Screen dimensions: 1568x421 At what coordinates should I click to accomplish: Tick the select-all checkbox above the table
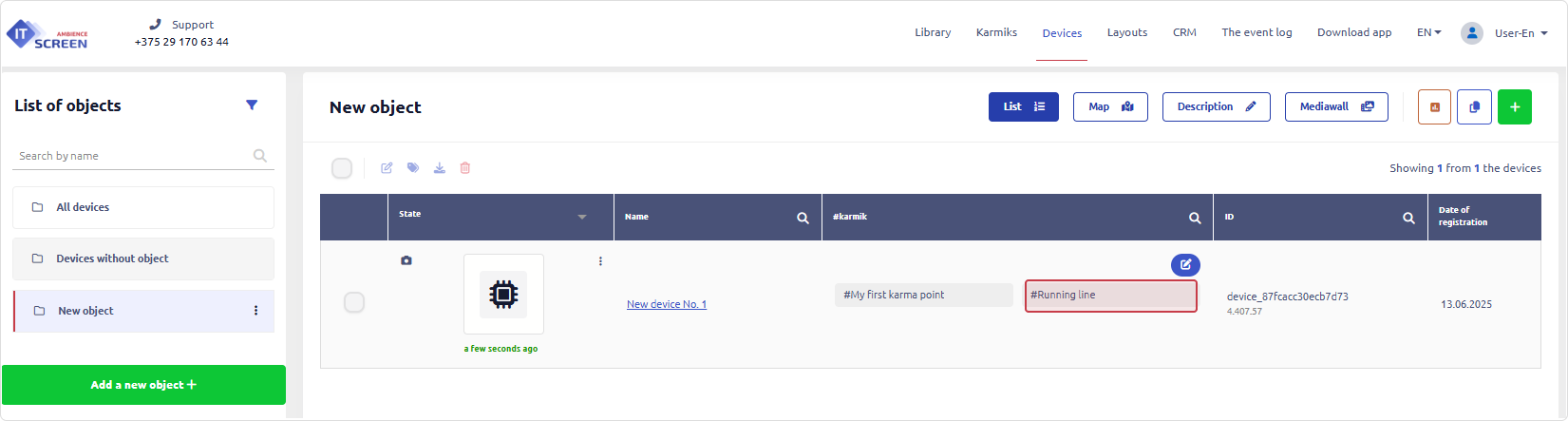click(342, 168)
